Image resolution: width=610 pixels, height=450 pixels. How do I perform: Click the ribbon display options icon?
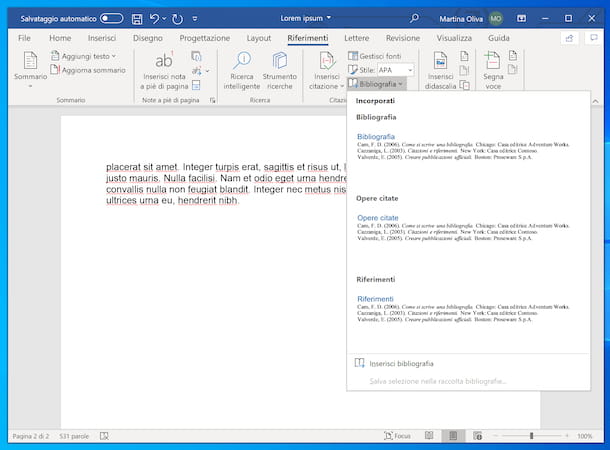point(521,18)
